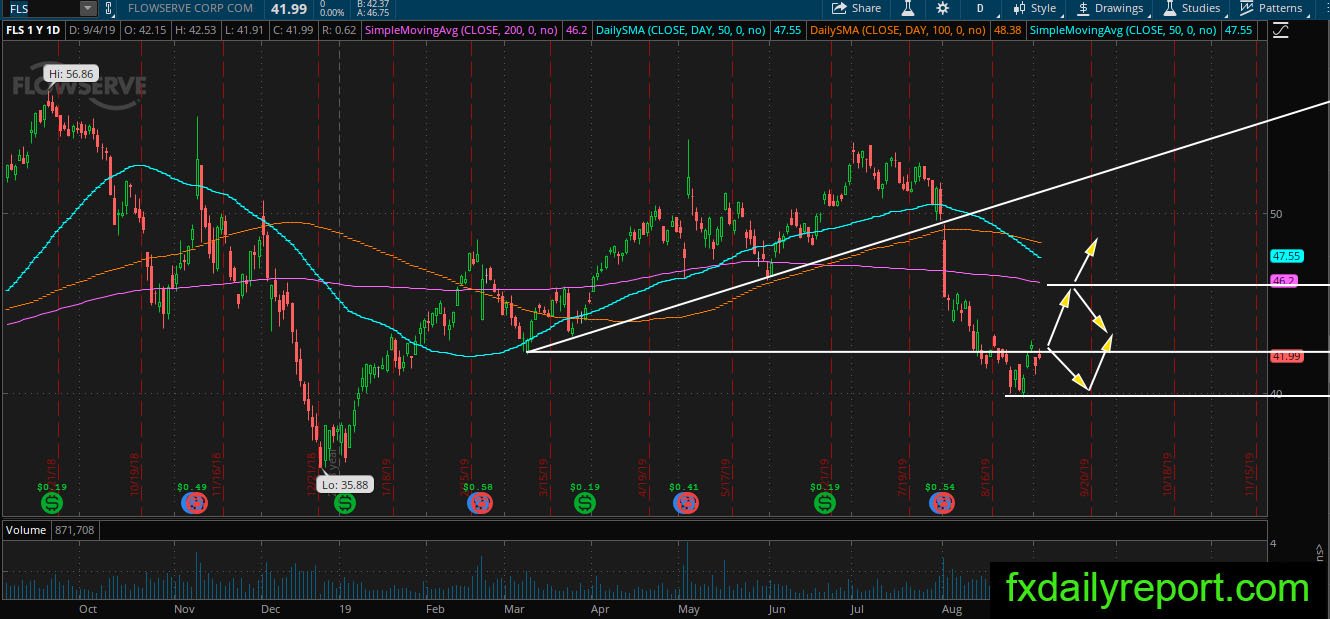This screenshot has width=1330, height=619.
Task: Click the first $0.19 dividend icon near Oct
Action: 53,502
